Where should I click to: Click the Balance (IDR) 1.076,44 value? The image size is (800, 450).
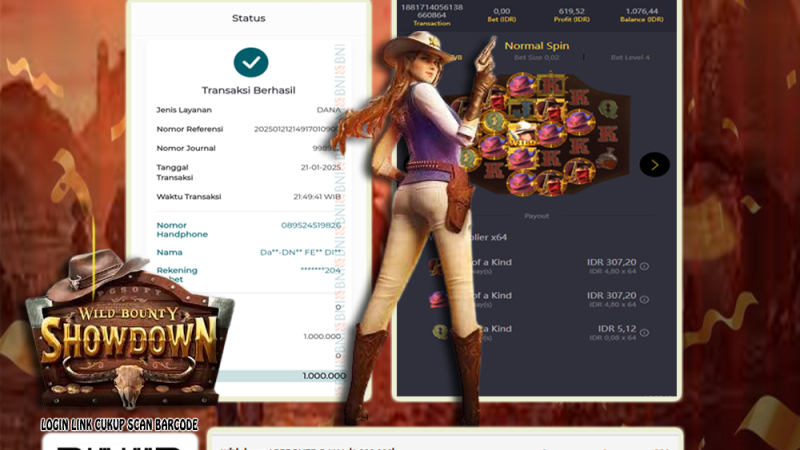click(x=642, y=11)
